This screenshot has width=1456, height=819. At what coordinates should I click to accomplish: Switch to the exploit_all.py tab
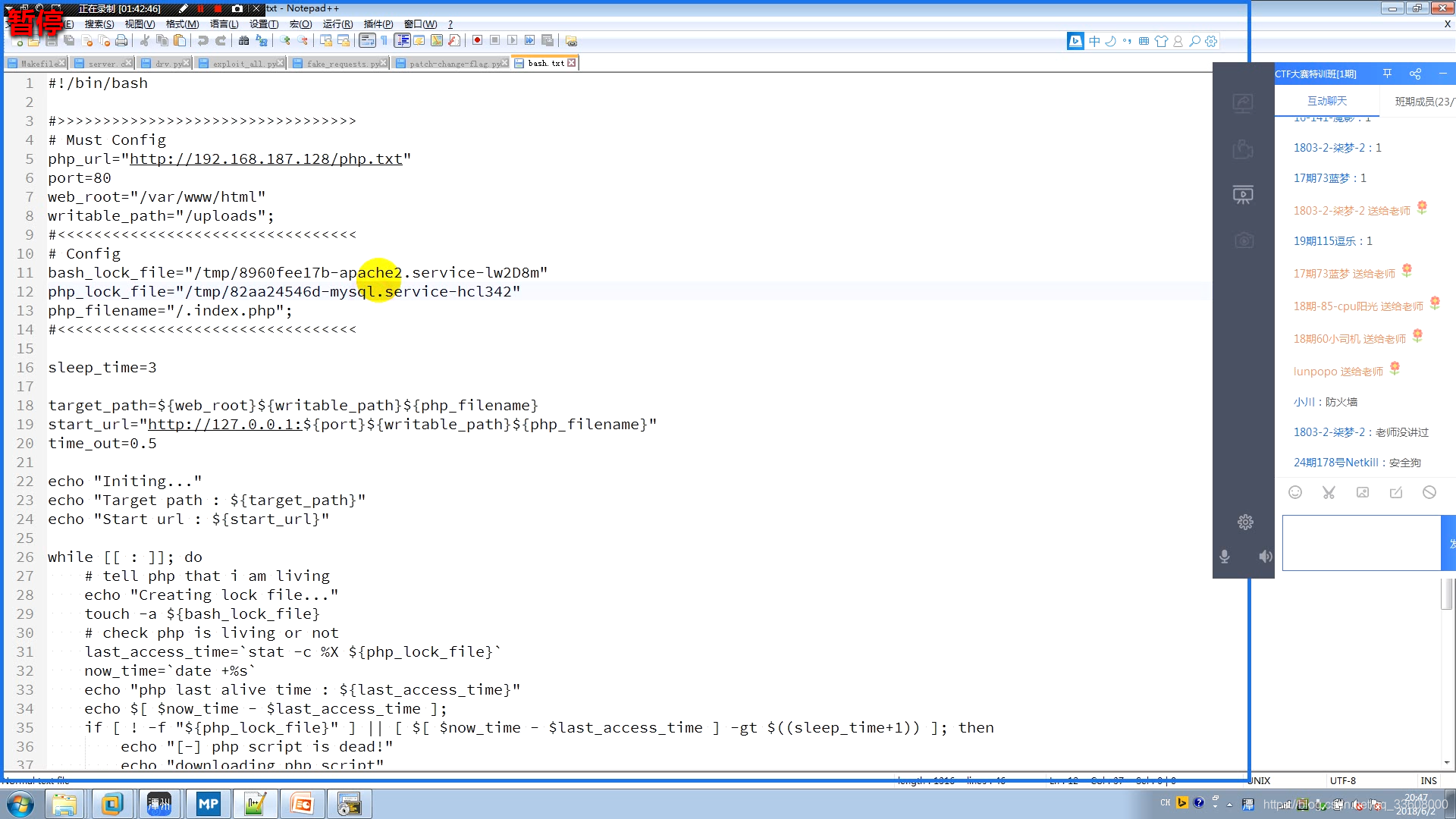pyautogui.click(x=239, y=64)
